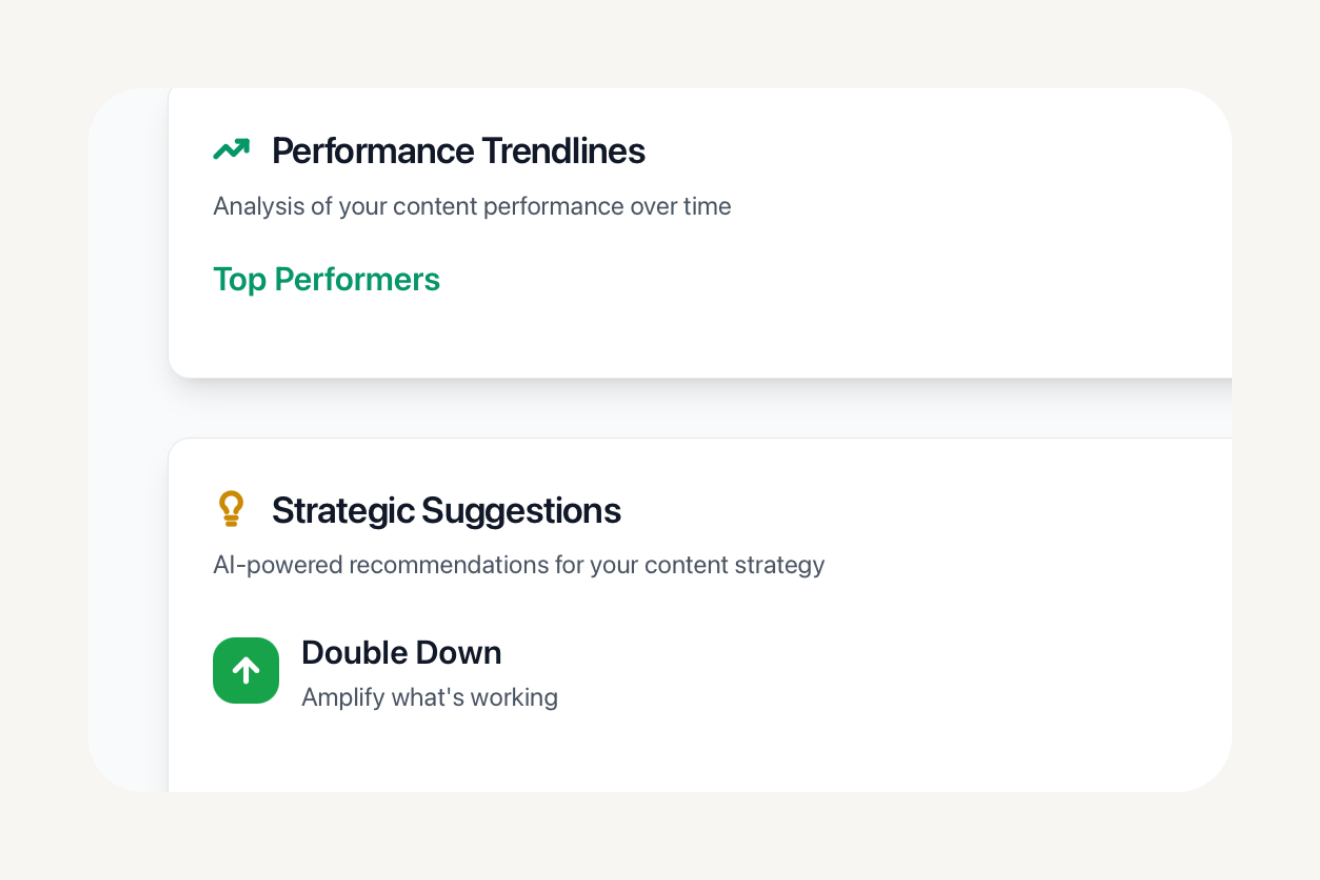
Task: Click the green upward arrow badge near Double Down
Action: coord(246,670)
